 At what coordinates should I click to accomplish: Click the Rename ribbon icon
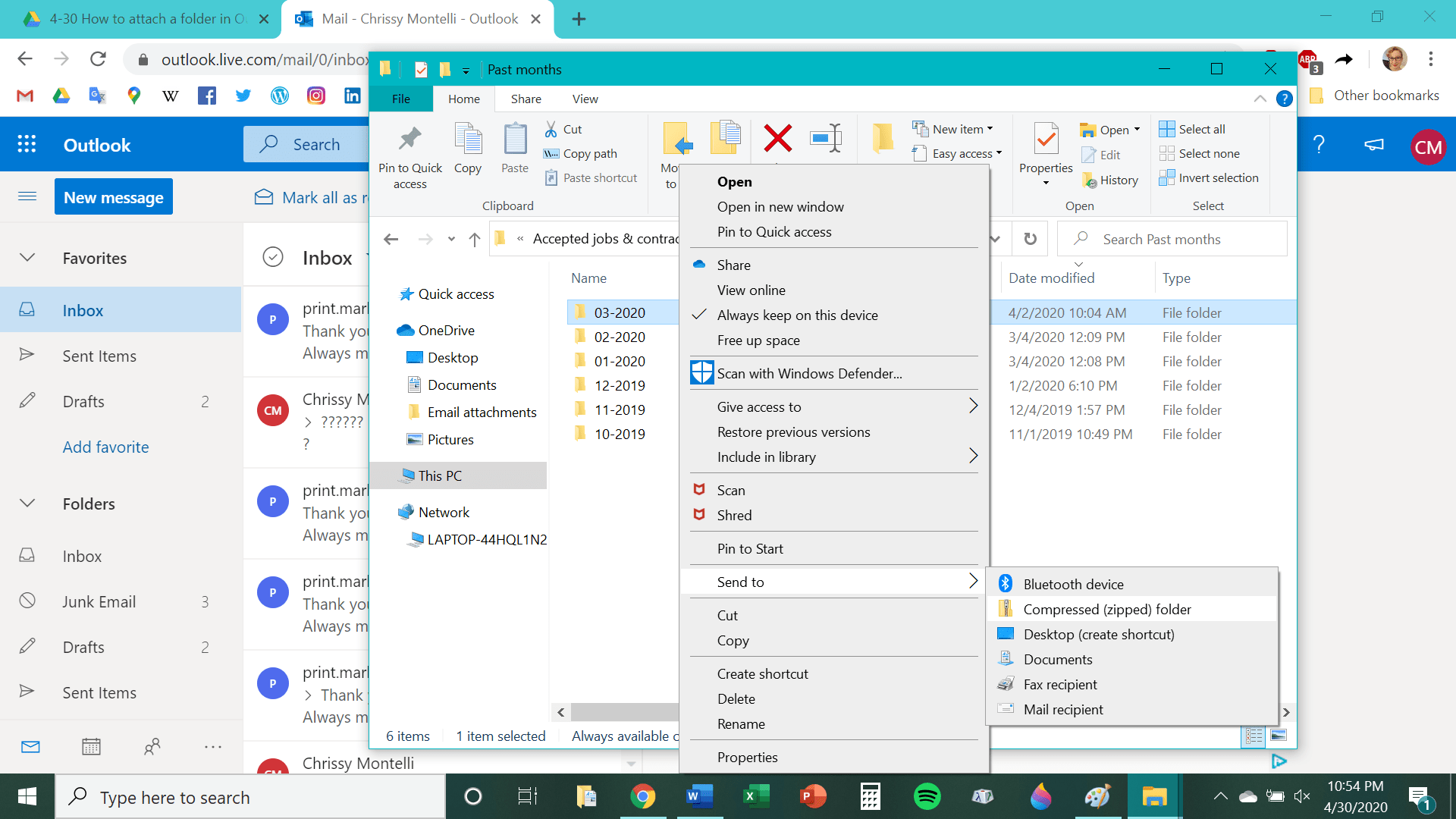[825, 139]
